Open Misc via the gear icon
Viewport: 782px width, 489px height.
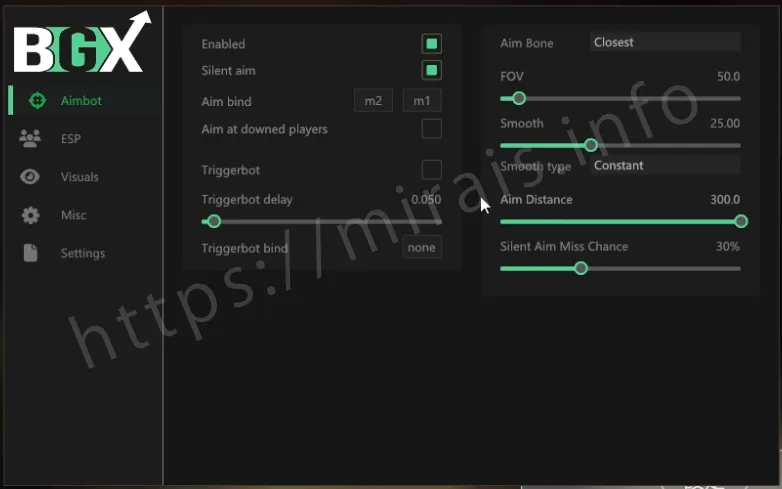(x=30, y=215)
